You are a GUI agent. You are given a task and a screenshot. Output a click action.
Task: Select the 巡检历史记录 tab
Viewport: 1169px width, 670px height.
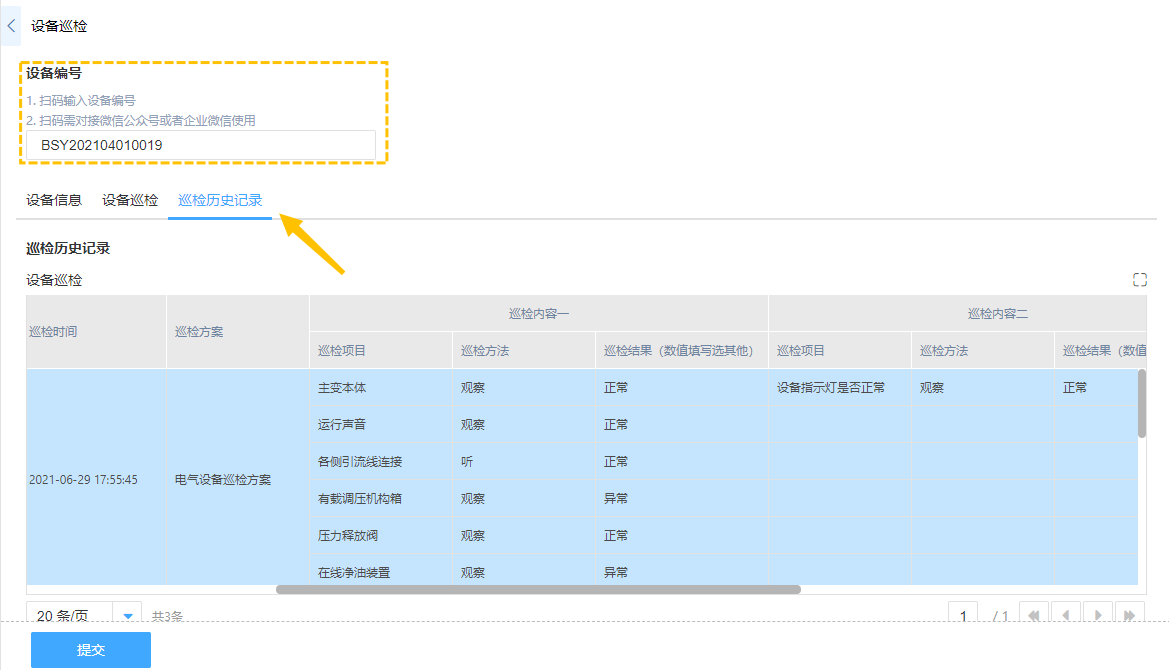tap(220, 200)
